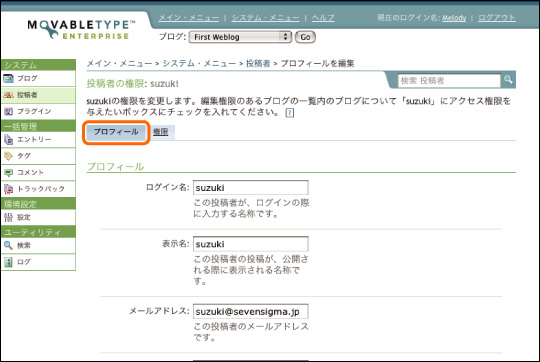Click the ログイン名 login name field
This screenshot has height=362, width=540.
[x=250, y=188]
